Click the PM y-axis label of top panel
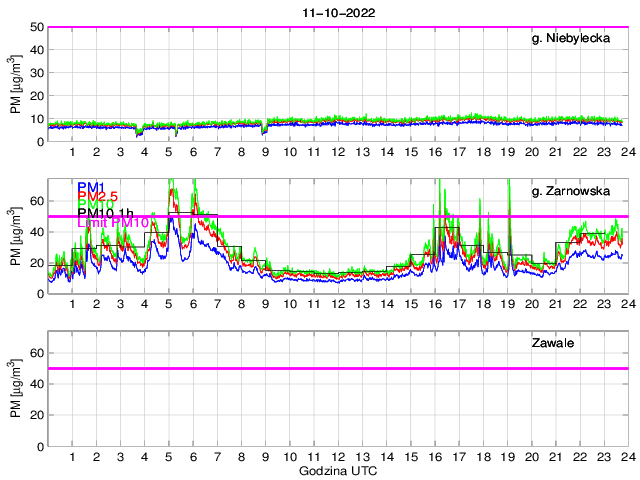 coord(15,84)
